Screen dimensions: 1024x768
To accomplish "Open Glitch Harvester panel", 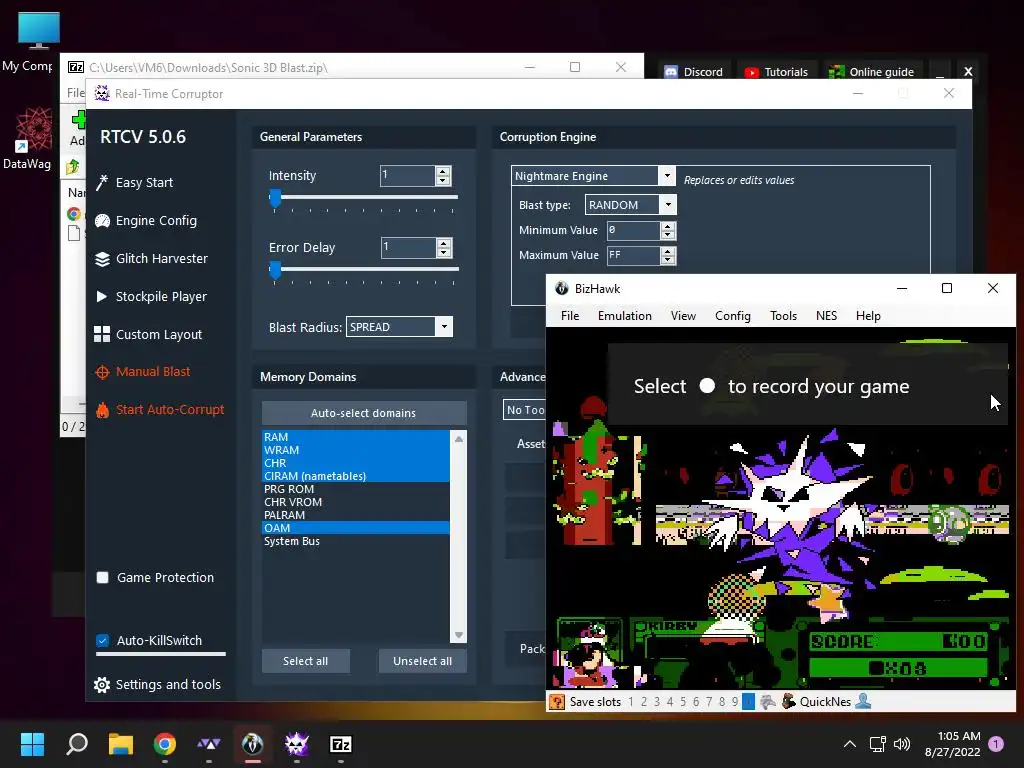I will click(151, 259).
